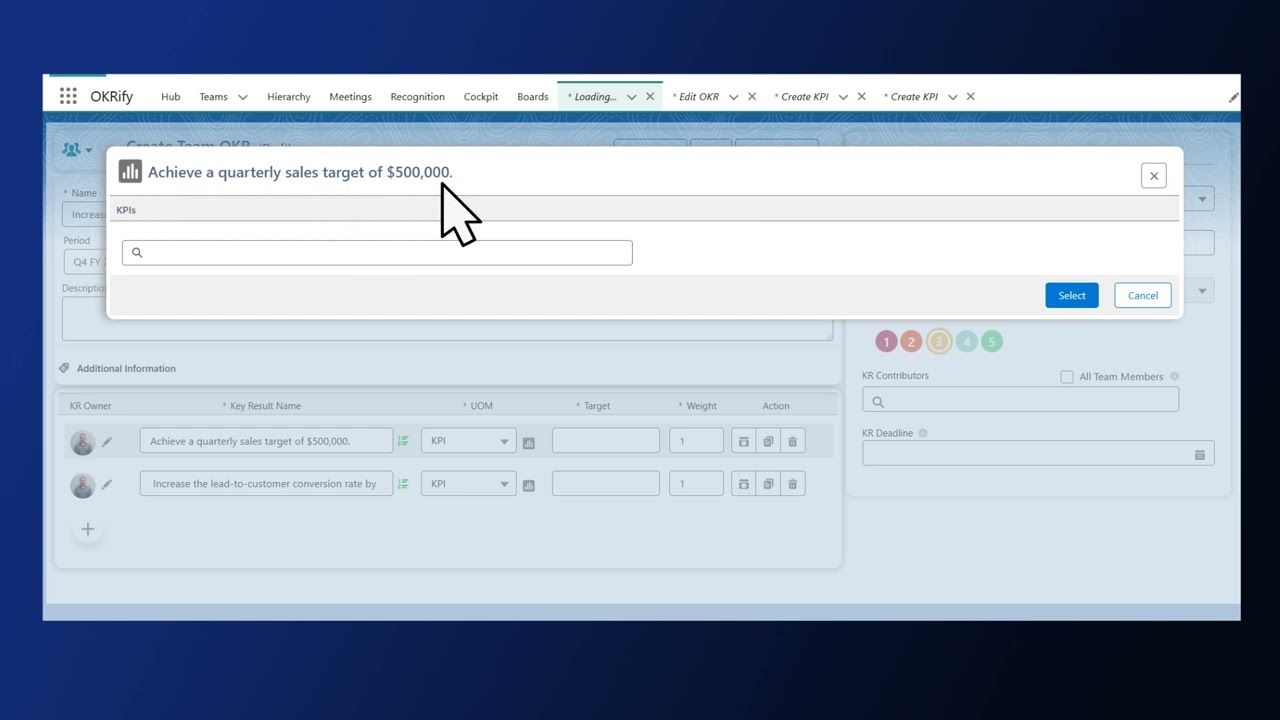Click info icon next to All Team Members
This screenshot has height=720, width=1280.
1175,377
